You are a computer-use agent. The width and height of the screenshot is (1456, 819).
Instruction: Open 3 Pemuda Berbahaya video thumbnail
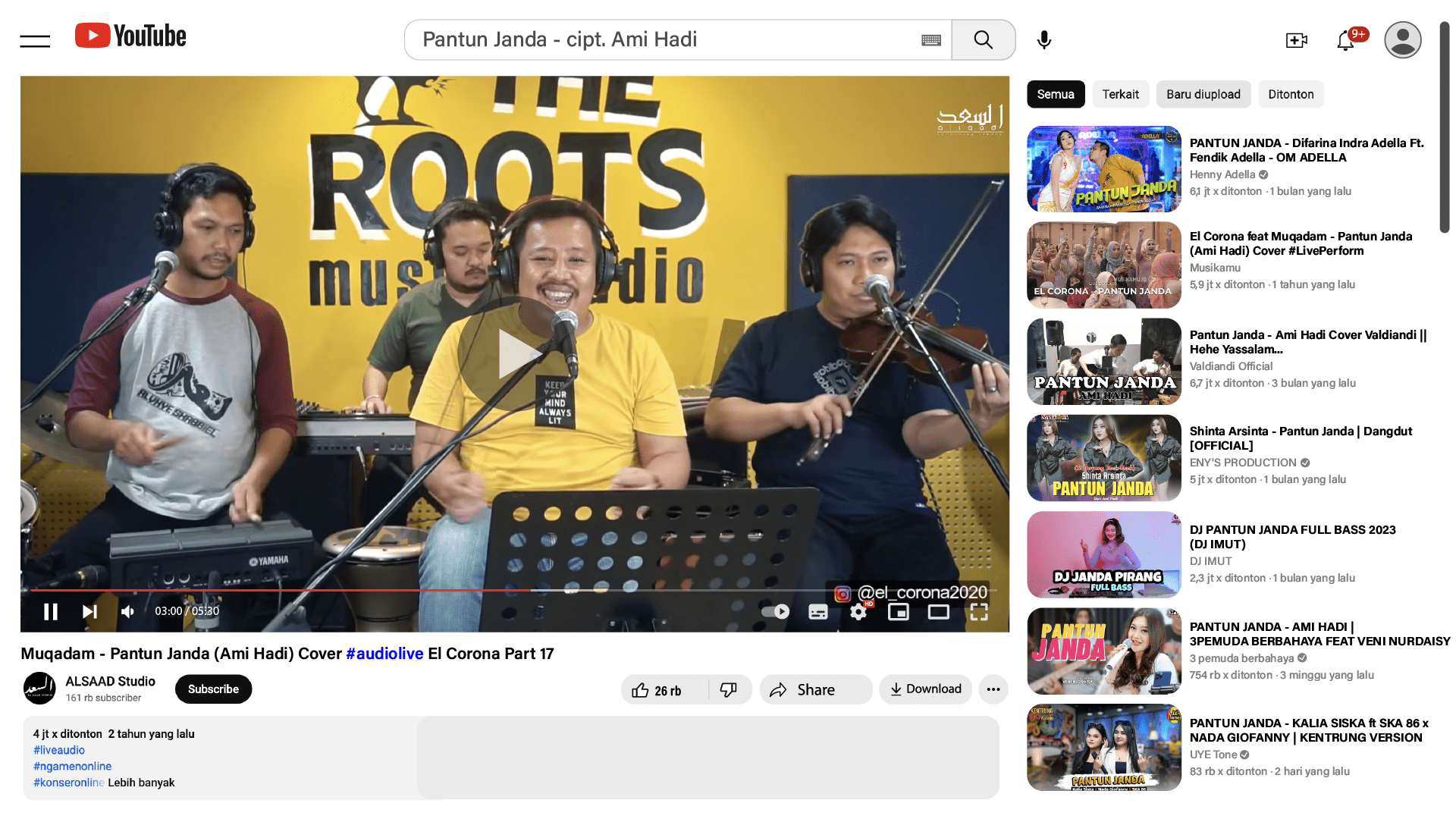[1104, 651]
